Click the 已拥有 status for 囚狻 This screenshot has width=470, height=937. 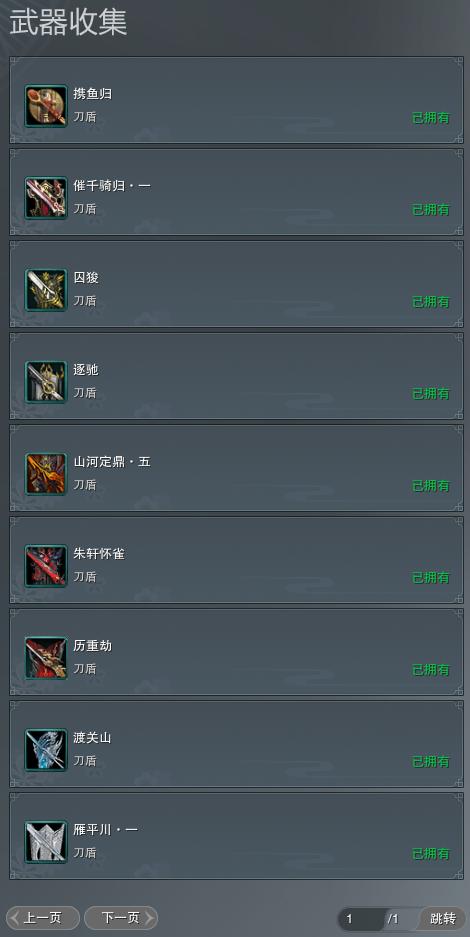point(431,302)
